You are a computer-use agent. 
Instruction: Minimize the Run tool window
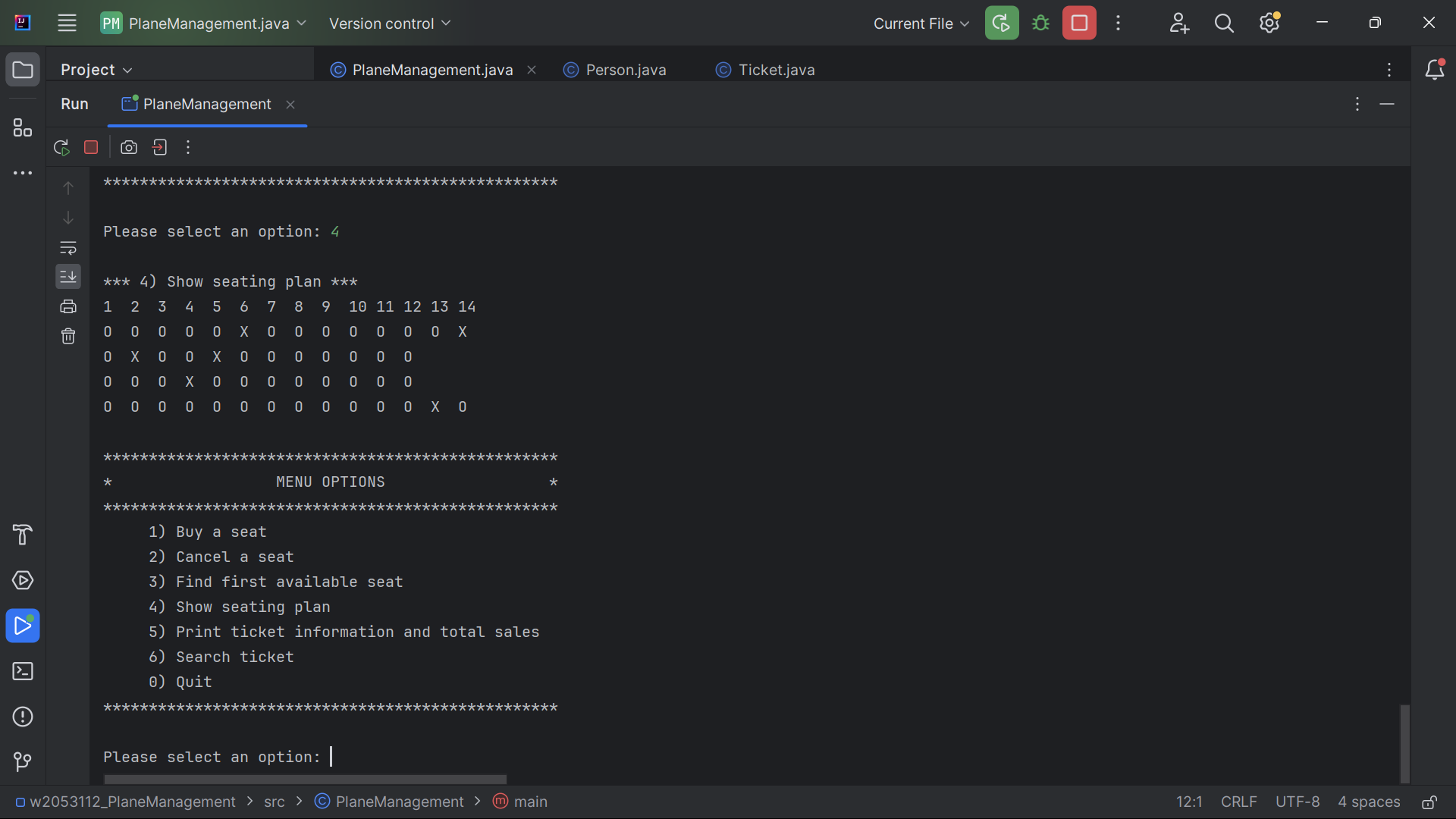pos(1387,104)
